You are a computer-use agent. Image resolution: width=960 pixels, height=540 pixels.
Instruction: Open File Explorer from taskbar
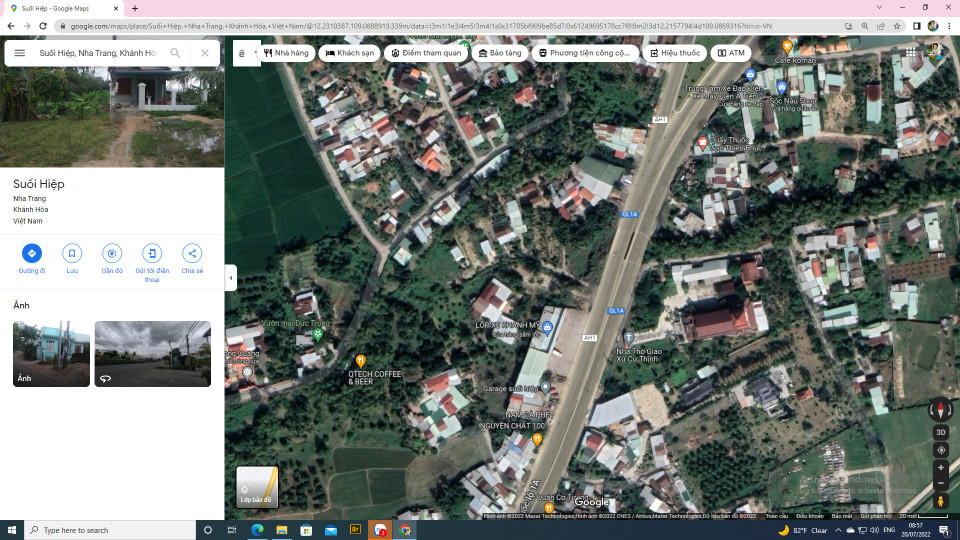[282, 530]
